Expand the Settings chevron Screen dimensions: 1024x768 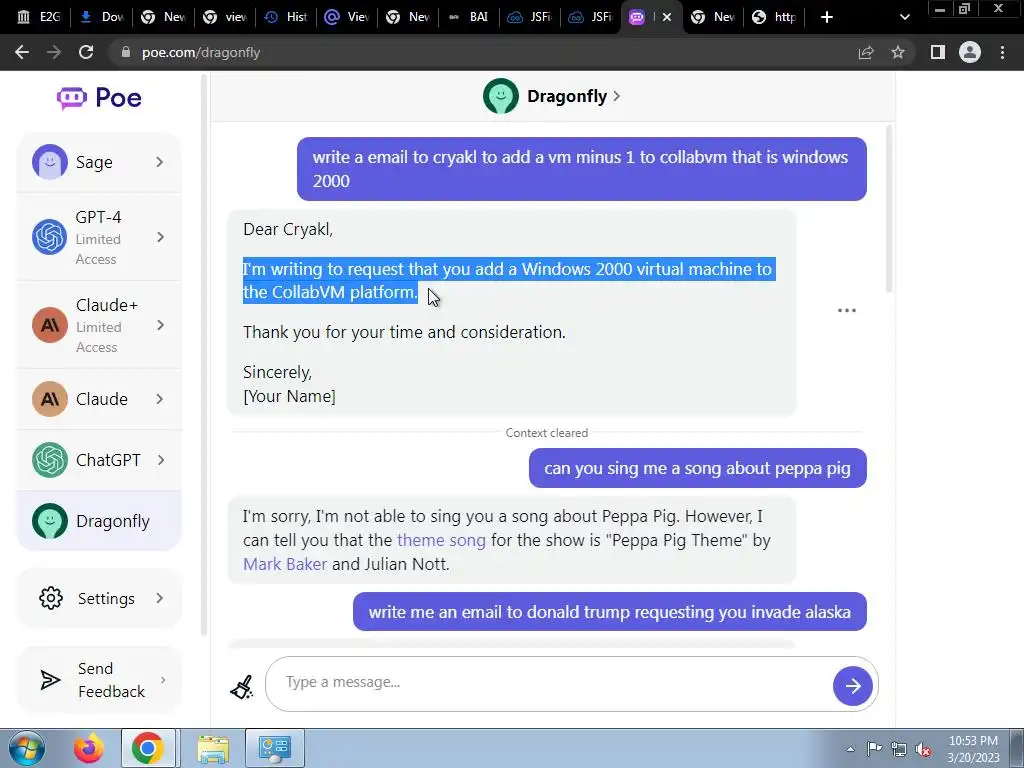pyautogui.click(x=160, y=598)
